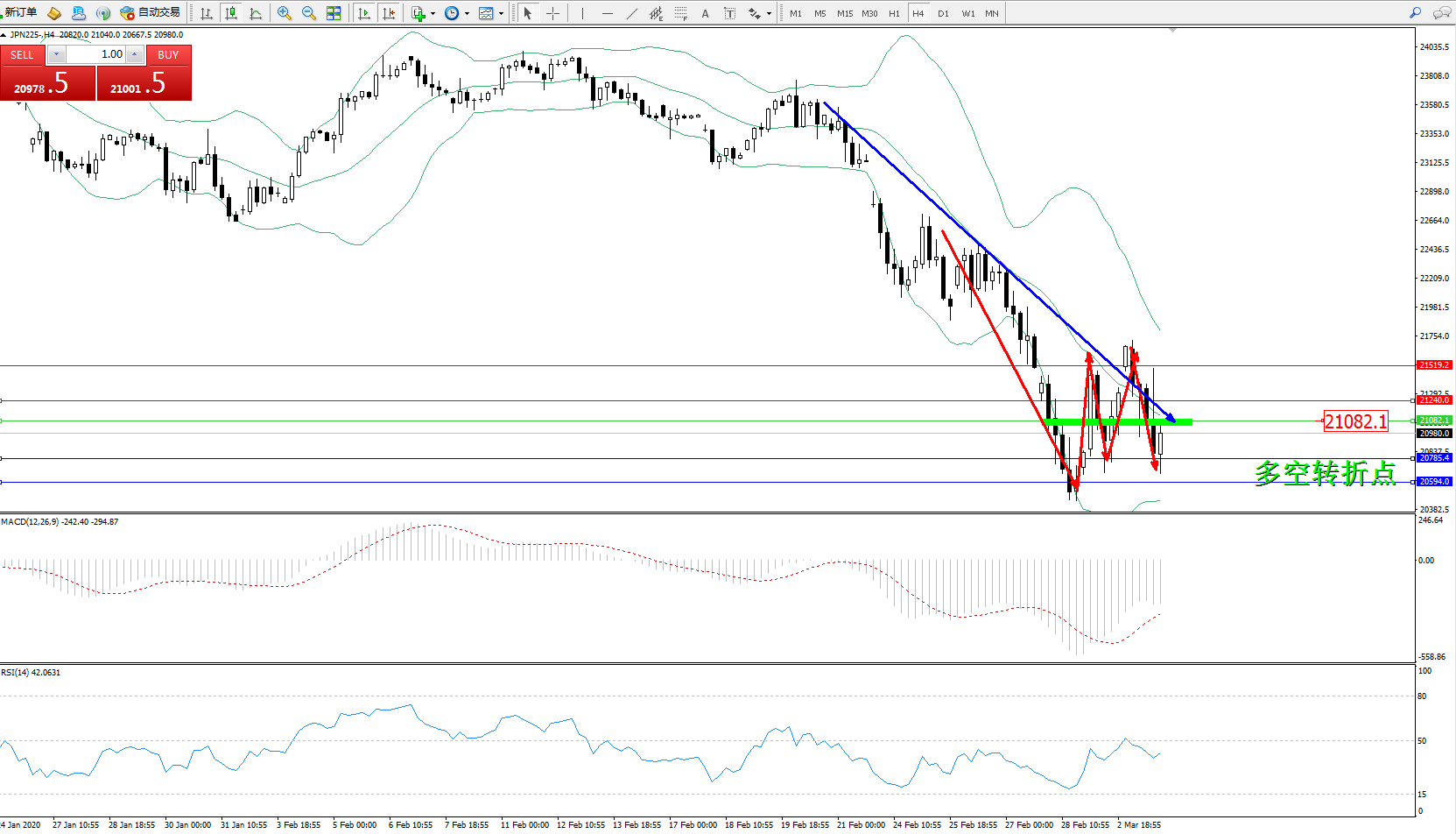
Task: Toggle the 自动交易 auto trading button
Action: point(151,13)
